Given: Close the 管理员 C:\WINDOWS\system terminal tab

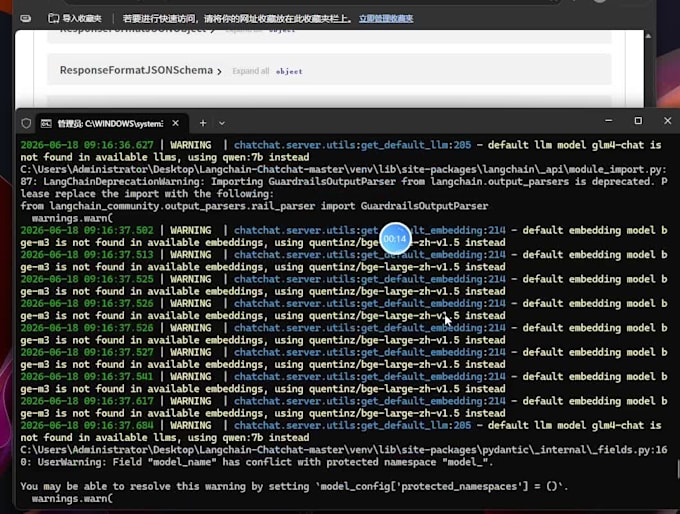Looking at the screenshot, I should [176, 123].
